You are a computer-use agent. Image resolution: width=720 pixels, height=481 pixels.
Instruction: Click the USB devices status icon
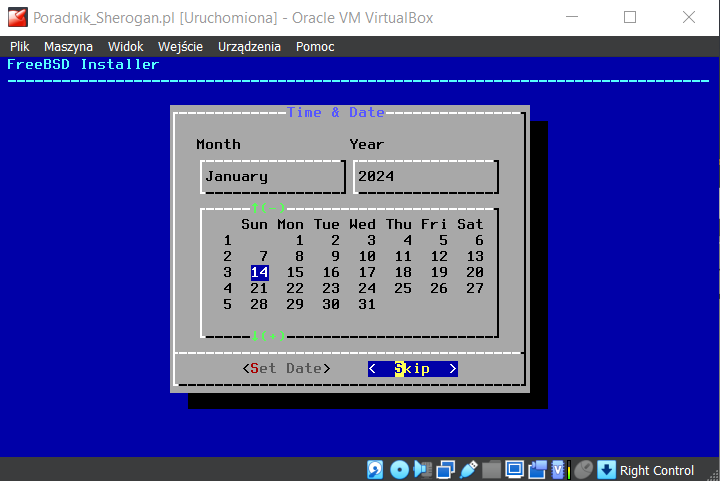click(x=468, y=470)
